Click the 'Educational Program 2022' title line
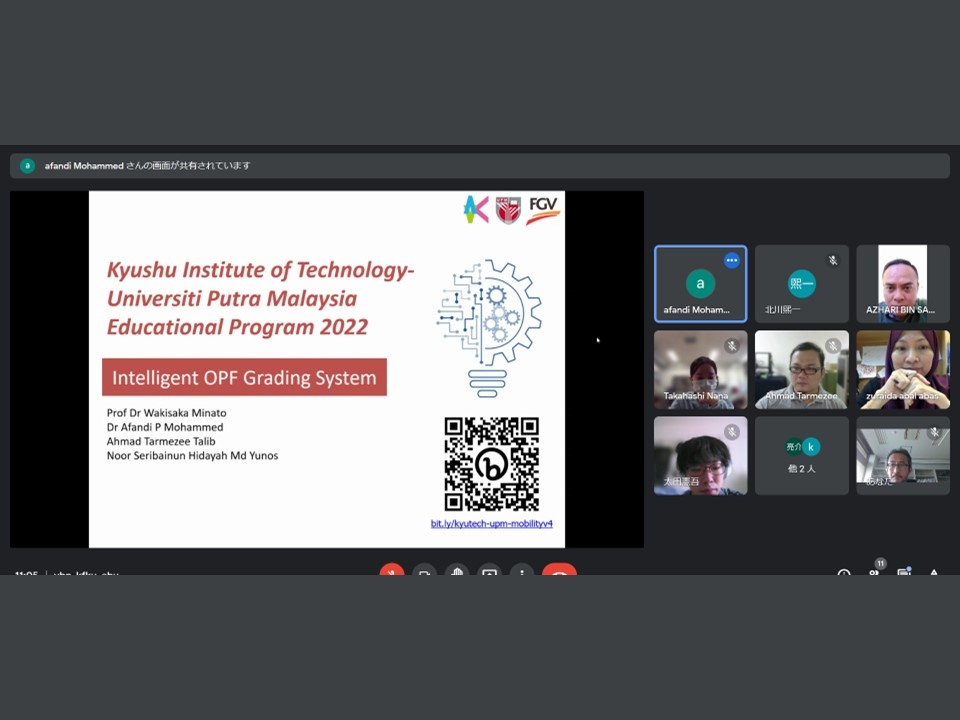 [x=238, y=327]
